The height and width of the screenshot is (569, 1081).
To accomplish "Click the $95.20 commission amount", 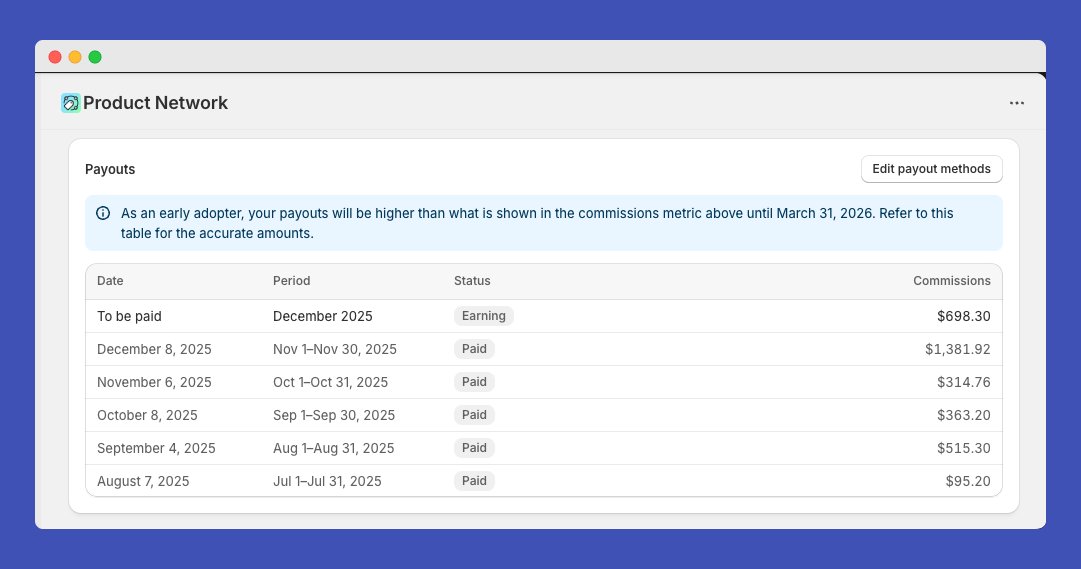I will click(968, 482).
